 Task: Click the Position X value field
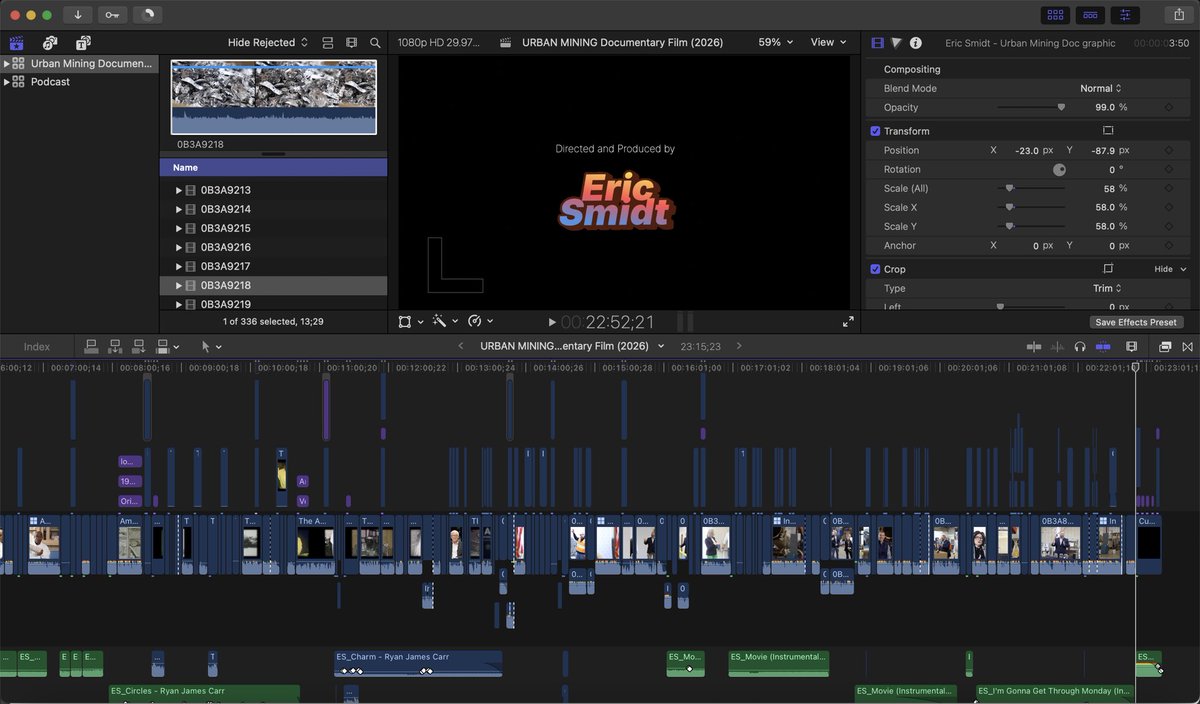click(1026, 150)
